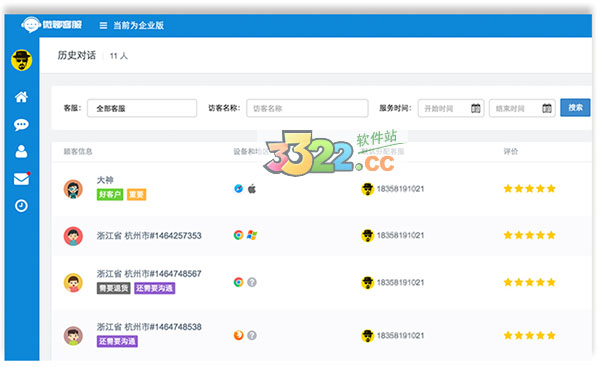Click the blue 搜索 button
600x367 pixels.
tap(575, 108)
